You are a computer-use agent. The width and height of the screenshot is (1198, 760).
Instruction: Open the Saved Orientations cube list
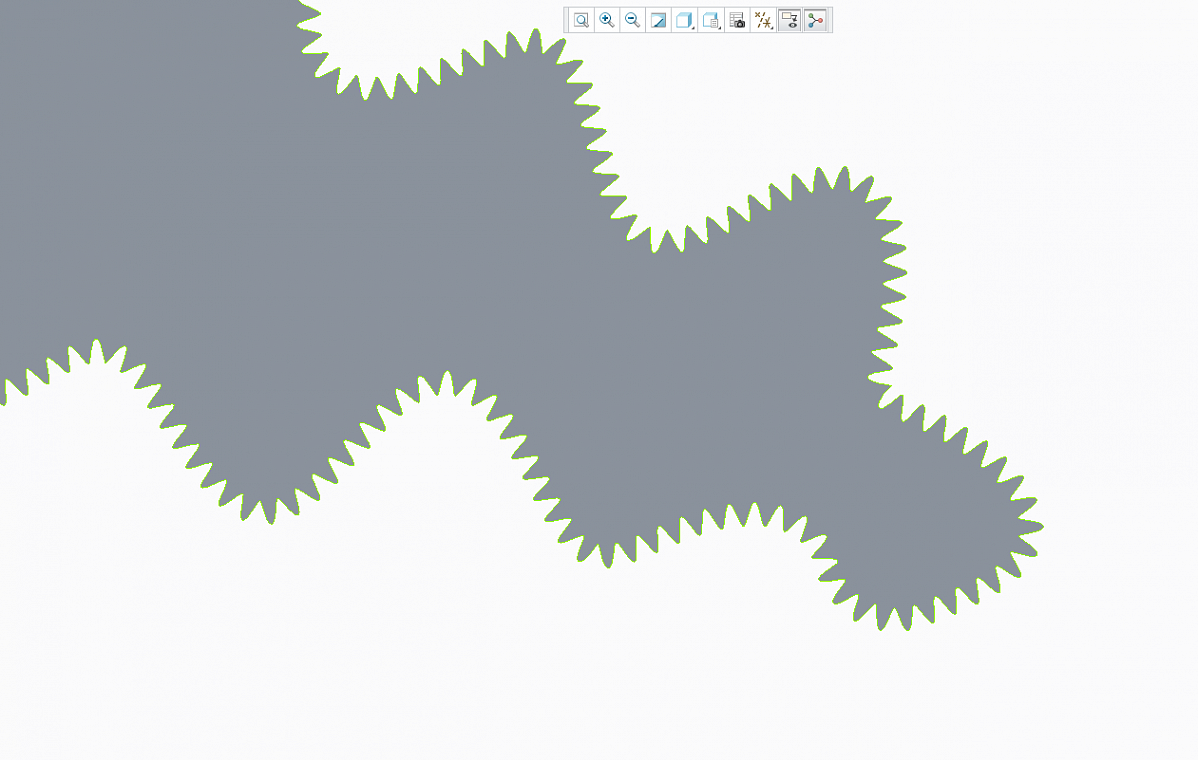coord(711,21)
